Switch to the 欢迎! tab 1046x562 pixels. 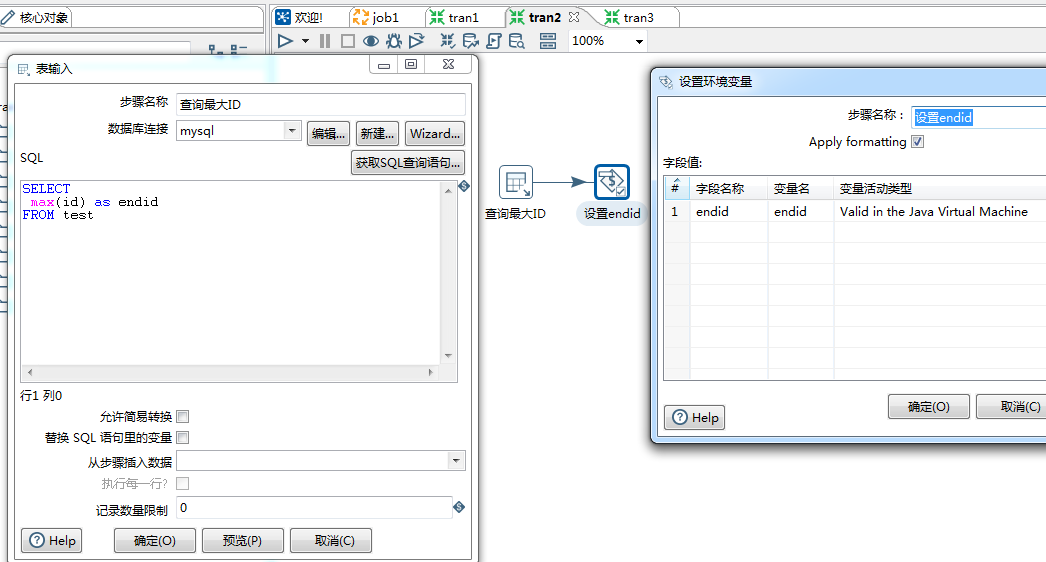(x=300, y=17)
